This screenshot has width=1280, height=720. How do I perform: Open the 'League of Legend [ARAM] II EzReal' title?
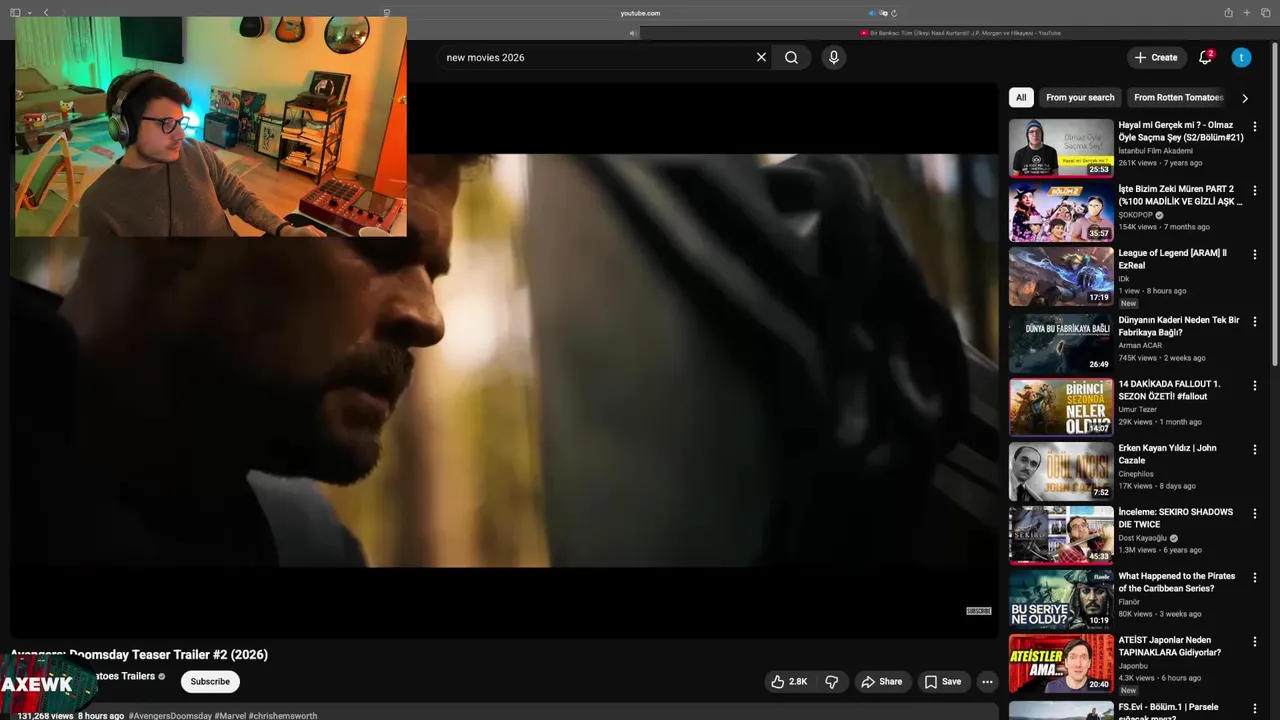(x=1172, y=259)
